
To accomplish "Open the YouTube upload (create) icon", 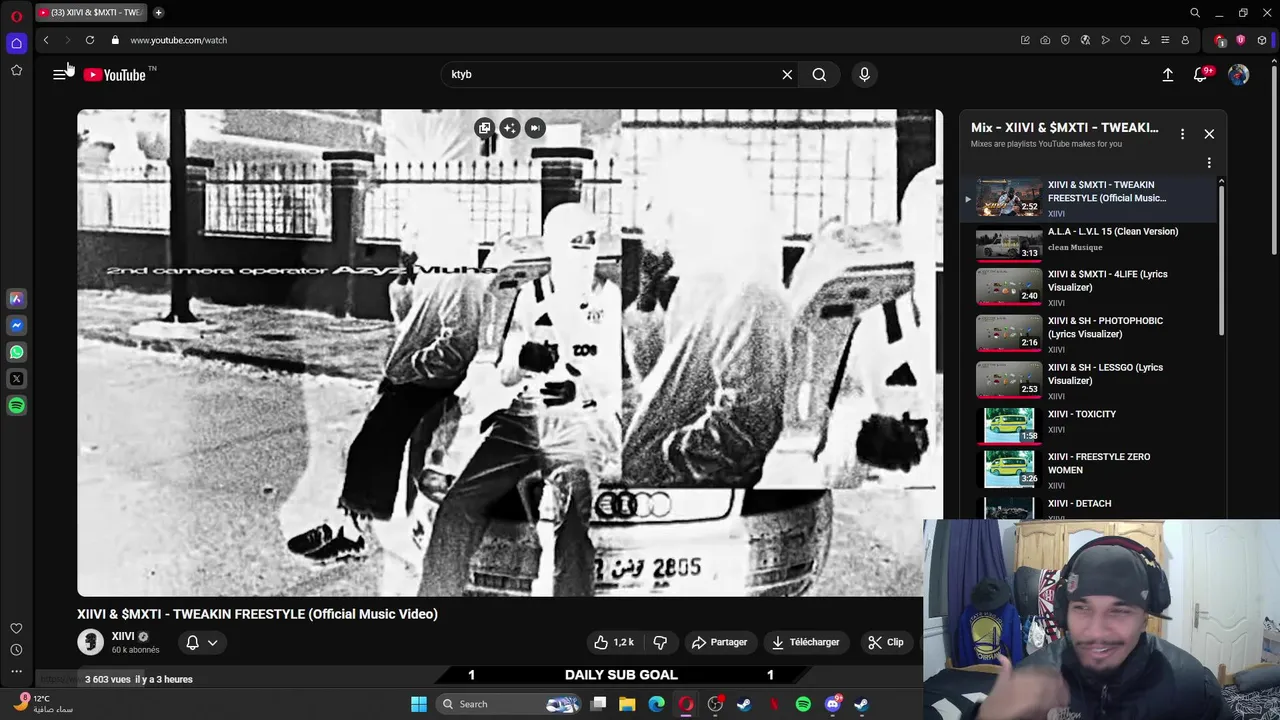I will (1167, 74).
